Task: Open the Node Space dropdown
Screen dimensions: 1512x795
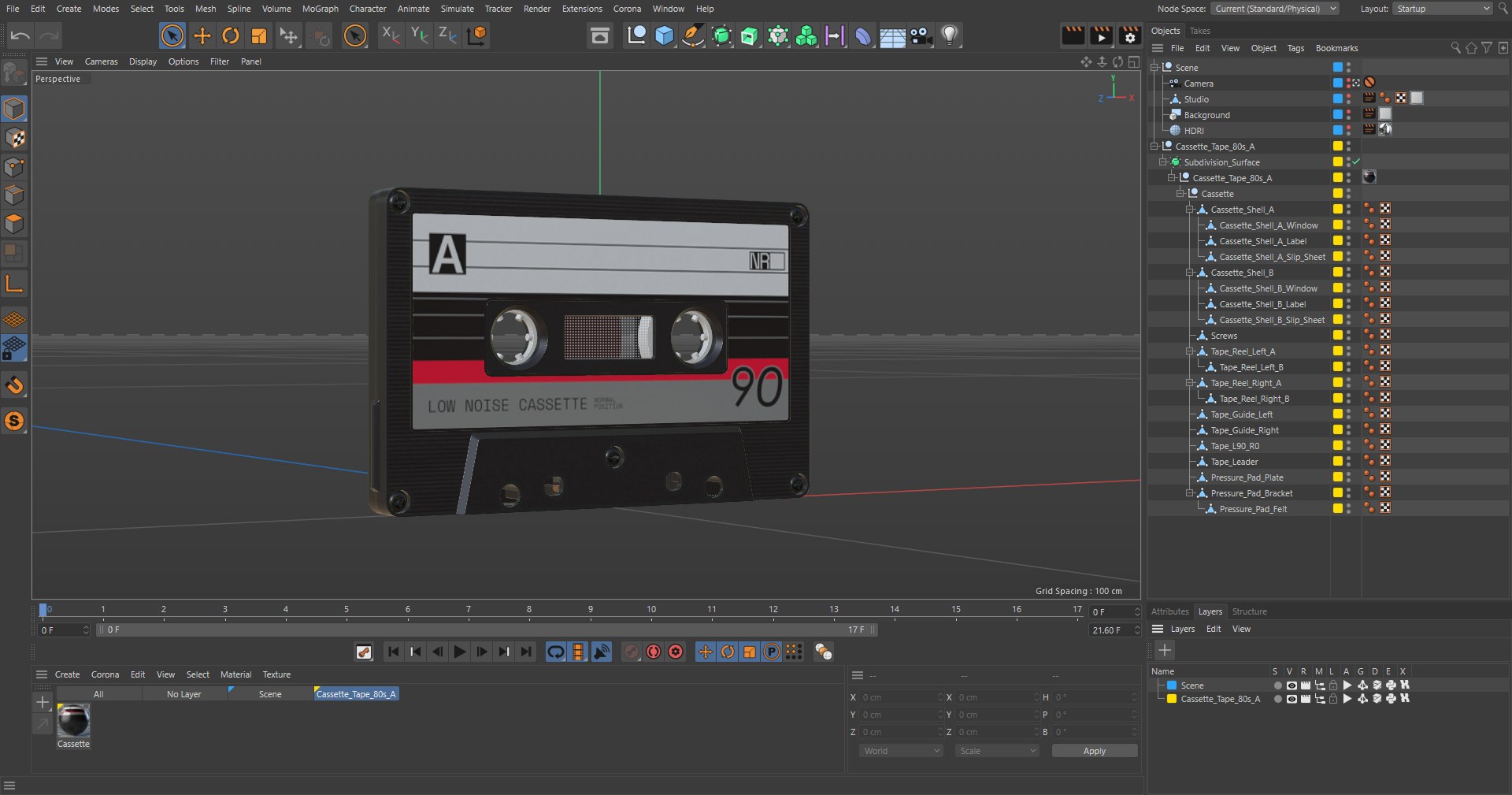Action: point(1275,9)
